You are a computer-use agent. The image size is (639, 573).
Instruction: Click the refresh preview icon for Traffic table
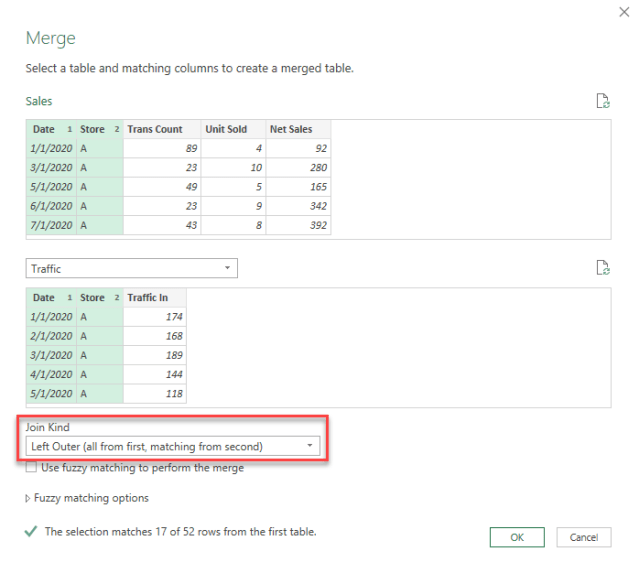[603, 268]
